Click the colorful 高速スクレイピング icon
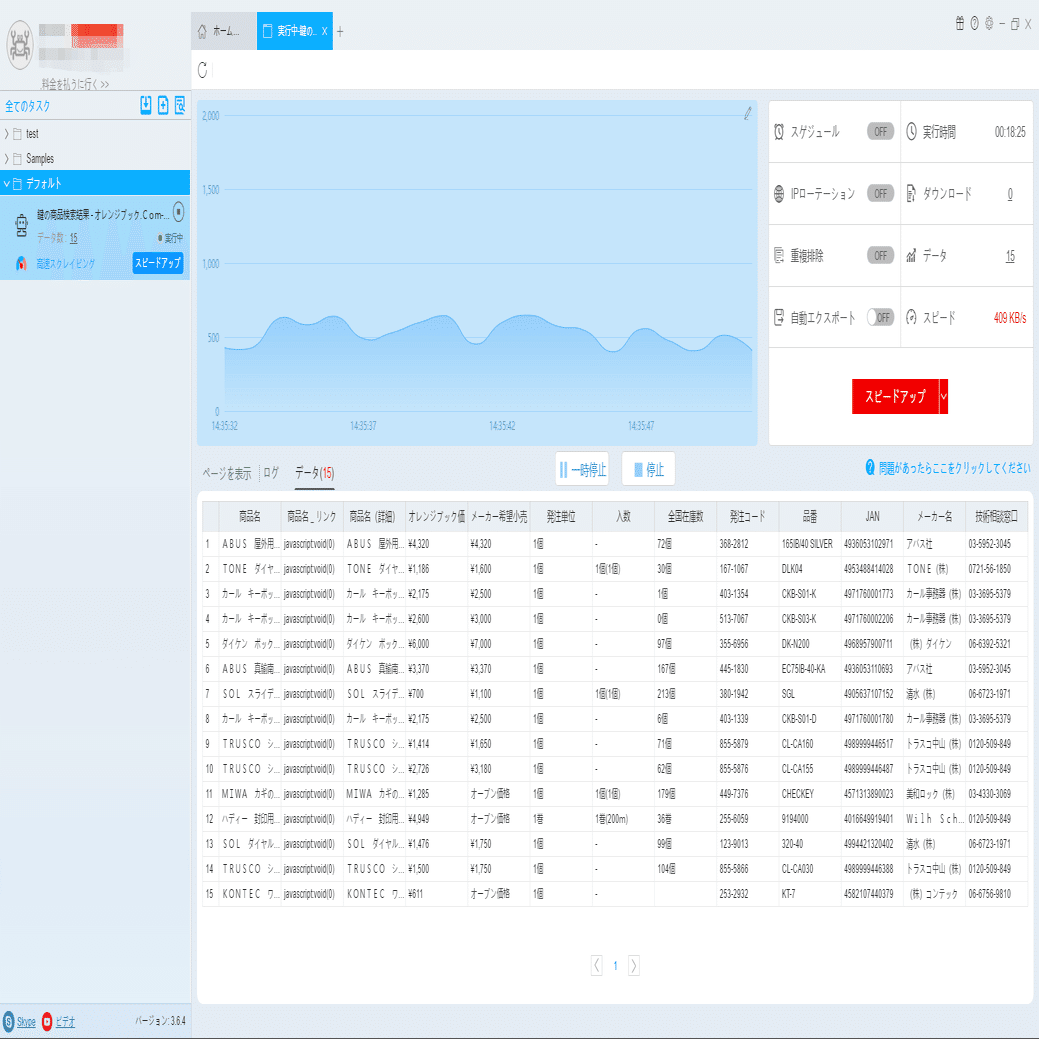The image size is (1039, 1039). click(x=21, y=263)
